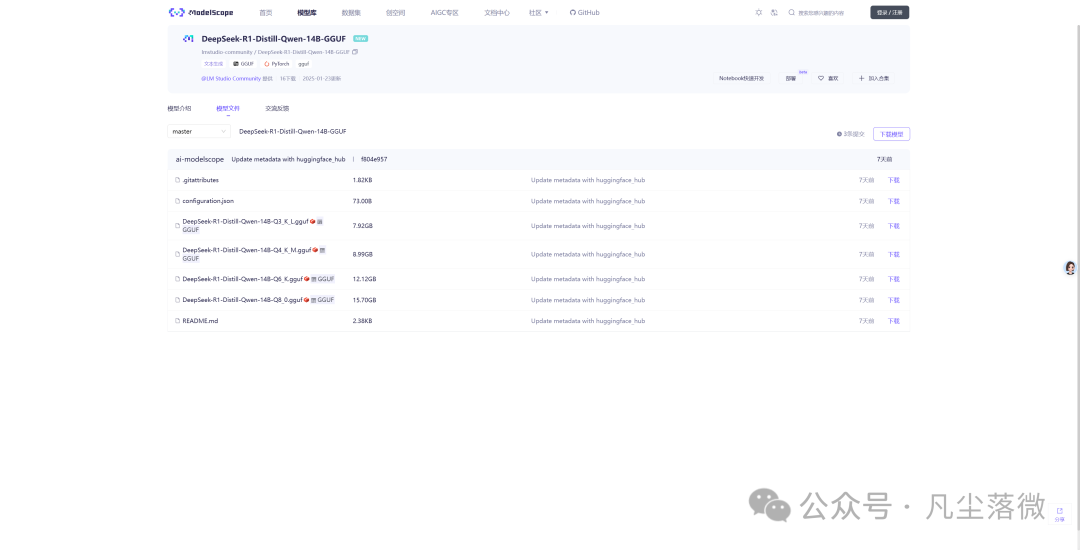Click the 部署 beta button
The height and width of the screenshot is (550, 1080).
[791, 78]
